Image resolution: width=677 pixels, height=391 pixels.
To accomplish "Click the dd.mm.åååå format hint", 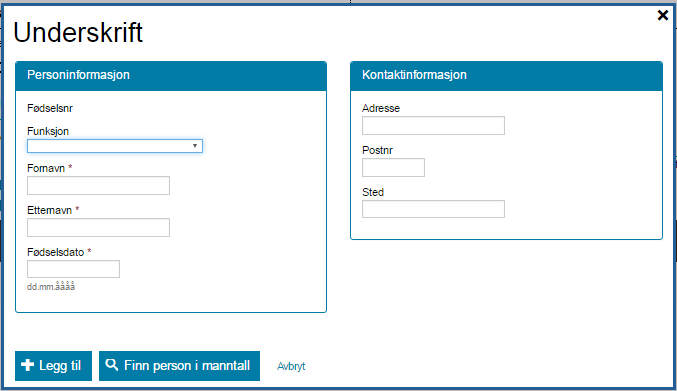I will (51, 286).
